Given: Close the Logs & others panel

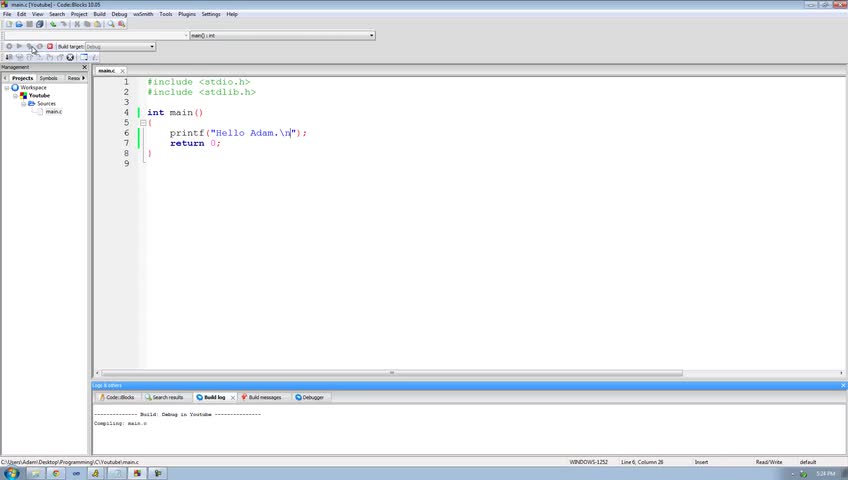Looking at the screenshot, I should pos(843,385).
